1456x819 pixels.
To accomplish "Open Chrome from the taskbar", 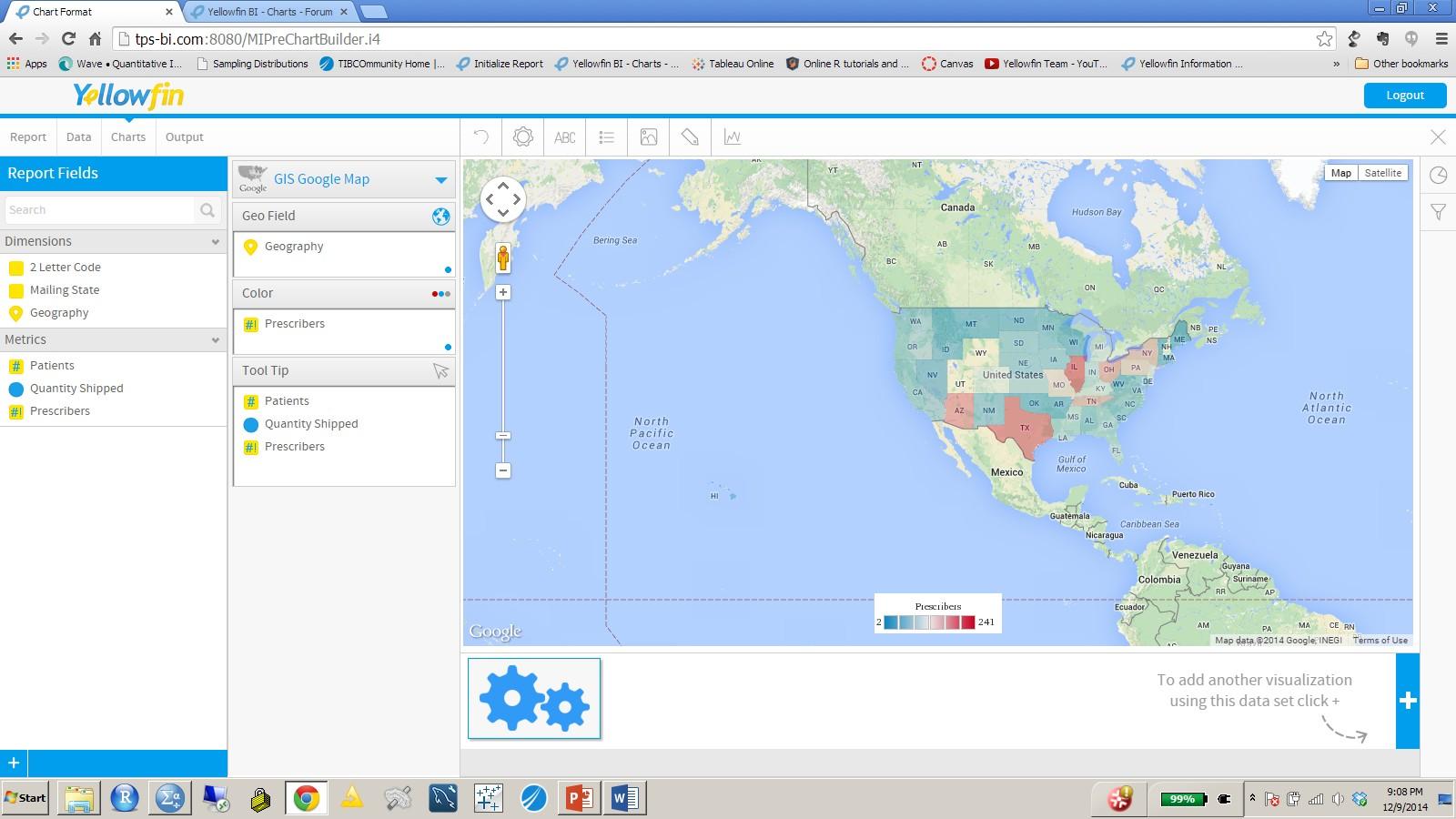I will [x=307, y=798].
